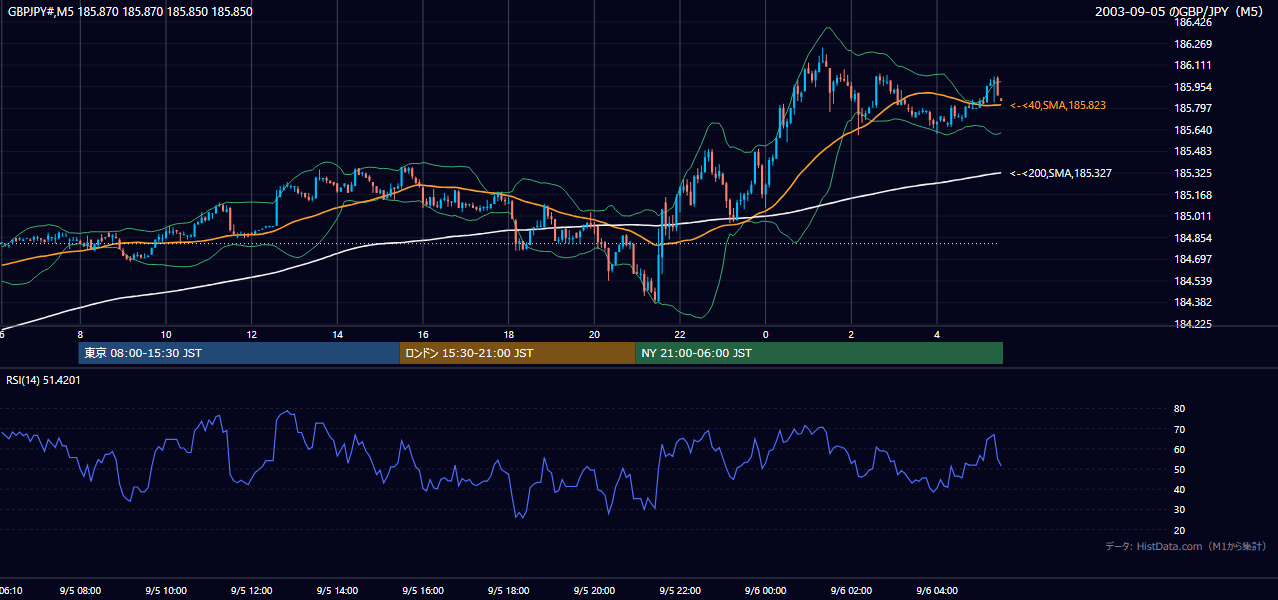
Task: Click price axis label 185.640
Action: tap(1192, 130)
